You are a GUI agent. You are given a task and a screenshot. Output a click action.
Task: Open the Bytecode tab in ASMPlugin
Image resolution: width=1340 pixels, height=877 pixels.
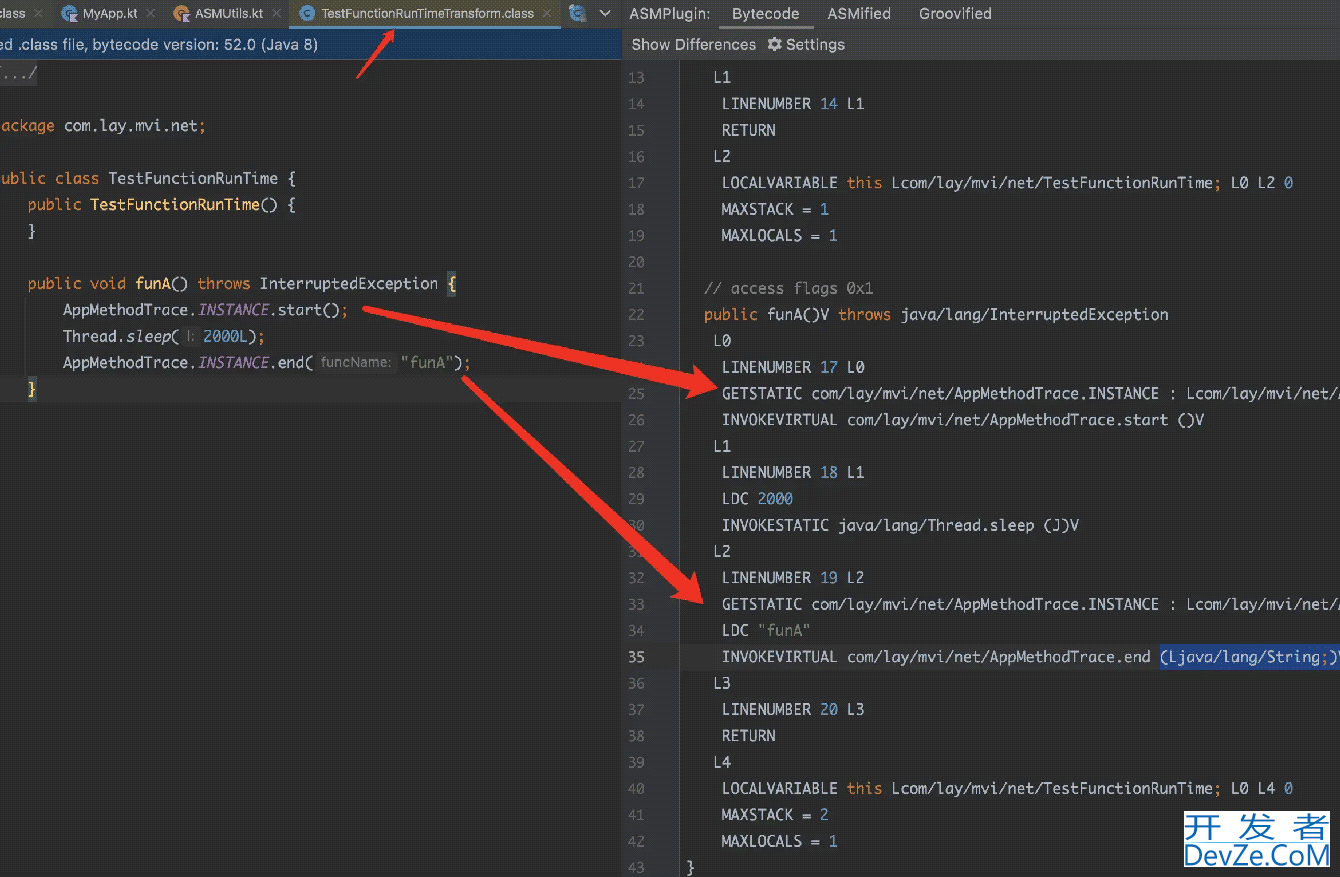(x=765, y=14)
